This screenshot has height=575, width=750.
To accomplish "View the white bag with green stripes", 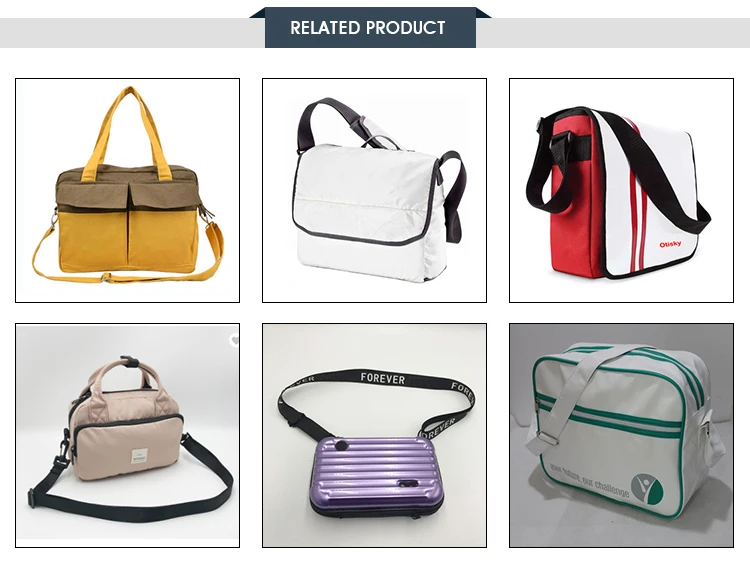I will pyautogui.click(x=621, y=435).
